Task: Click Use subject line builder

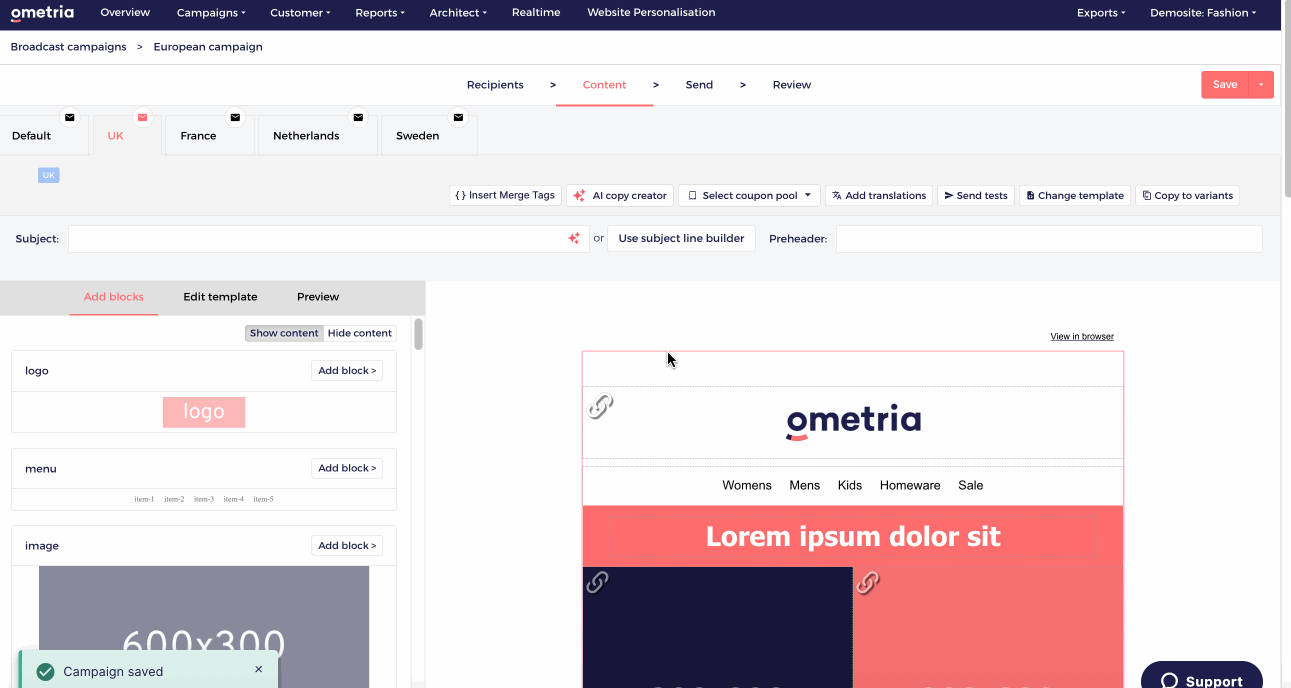Action: coord(681,238)
